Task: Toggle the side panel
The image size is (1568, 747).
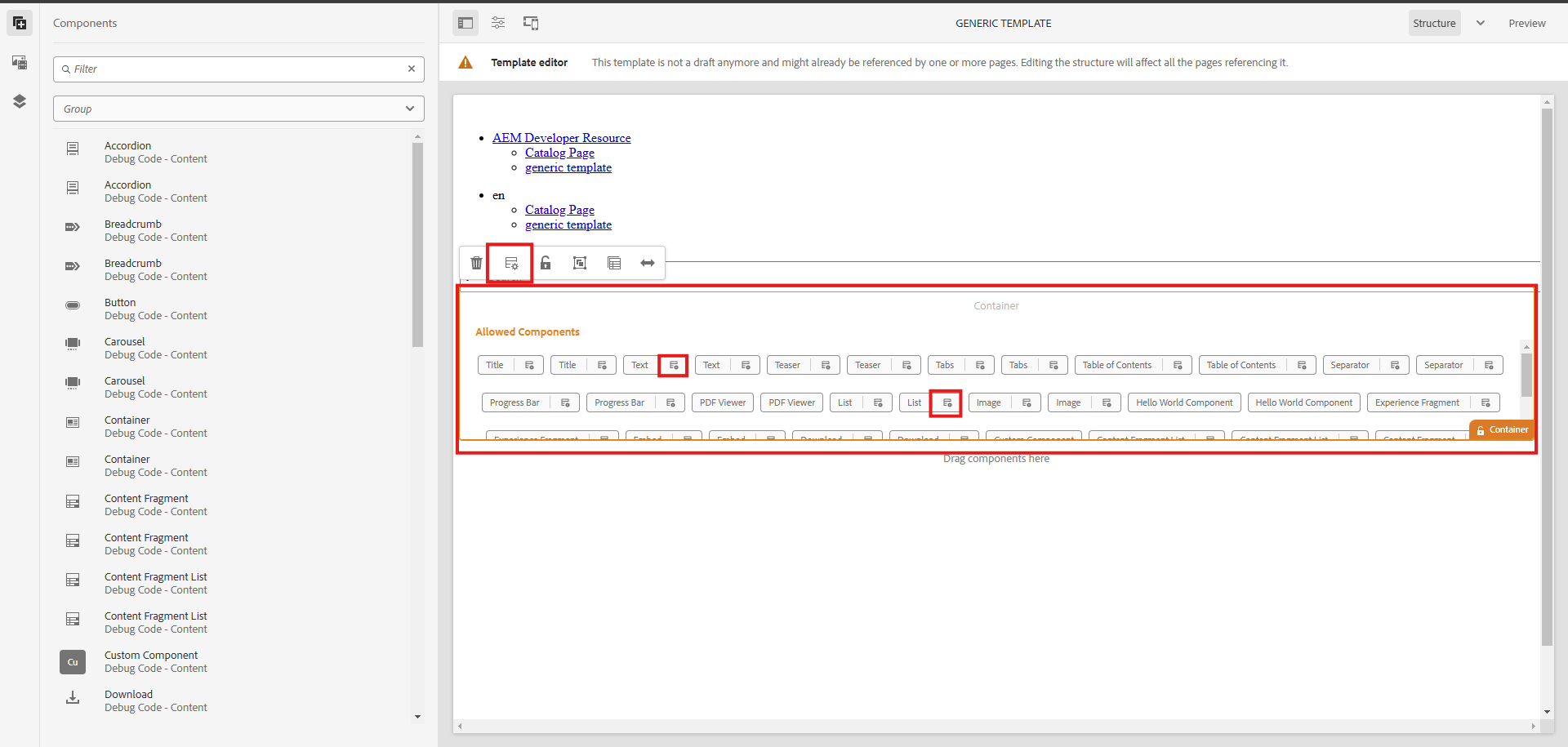Action: pyautogui.click(x=465, y=23)
